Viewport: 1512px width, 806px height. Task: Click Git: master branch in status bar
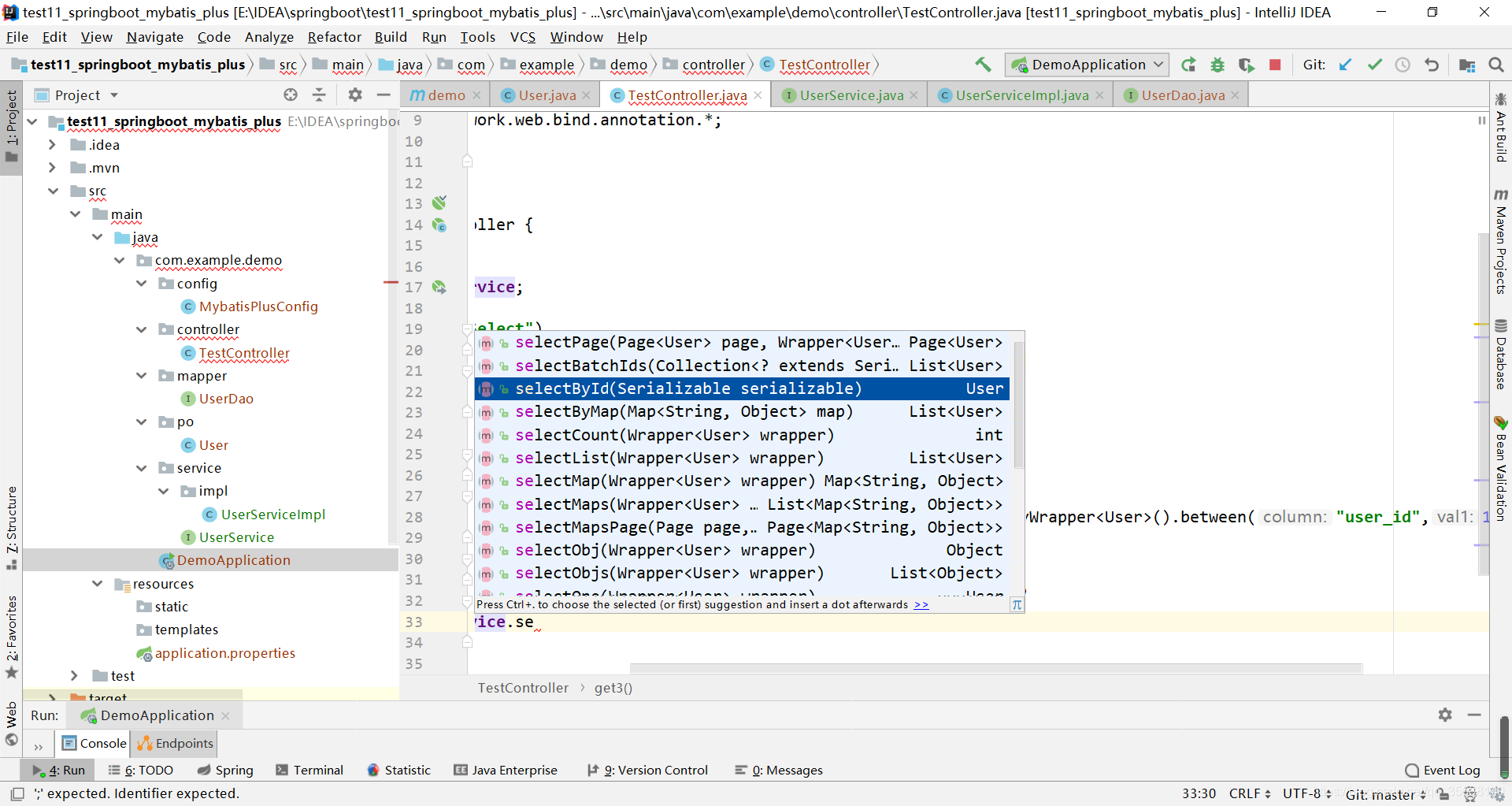pyautogui.click(x=1385, y=793)
